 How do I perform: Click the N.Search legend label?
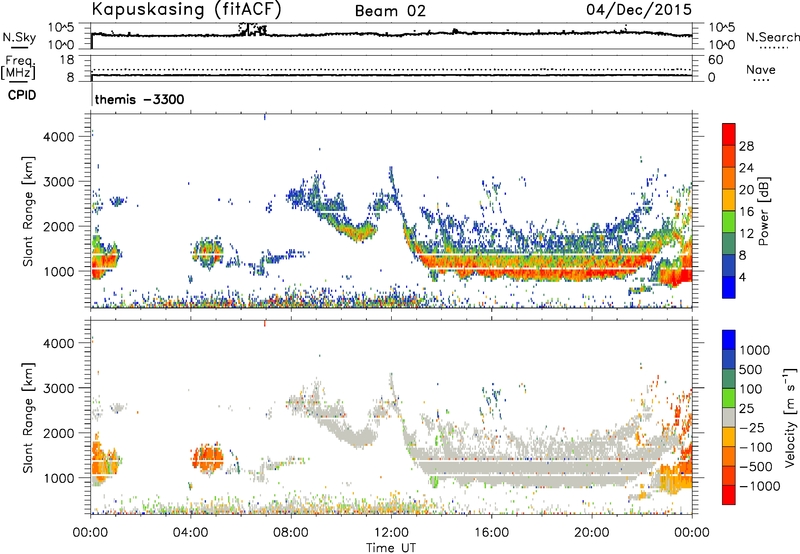tap(772, 37)
